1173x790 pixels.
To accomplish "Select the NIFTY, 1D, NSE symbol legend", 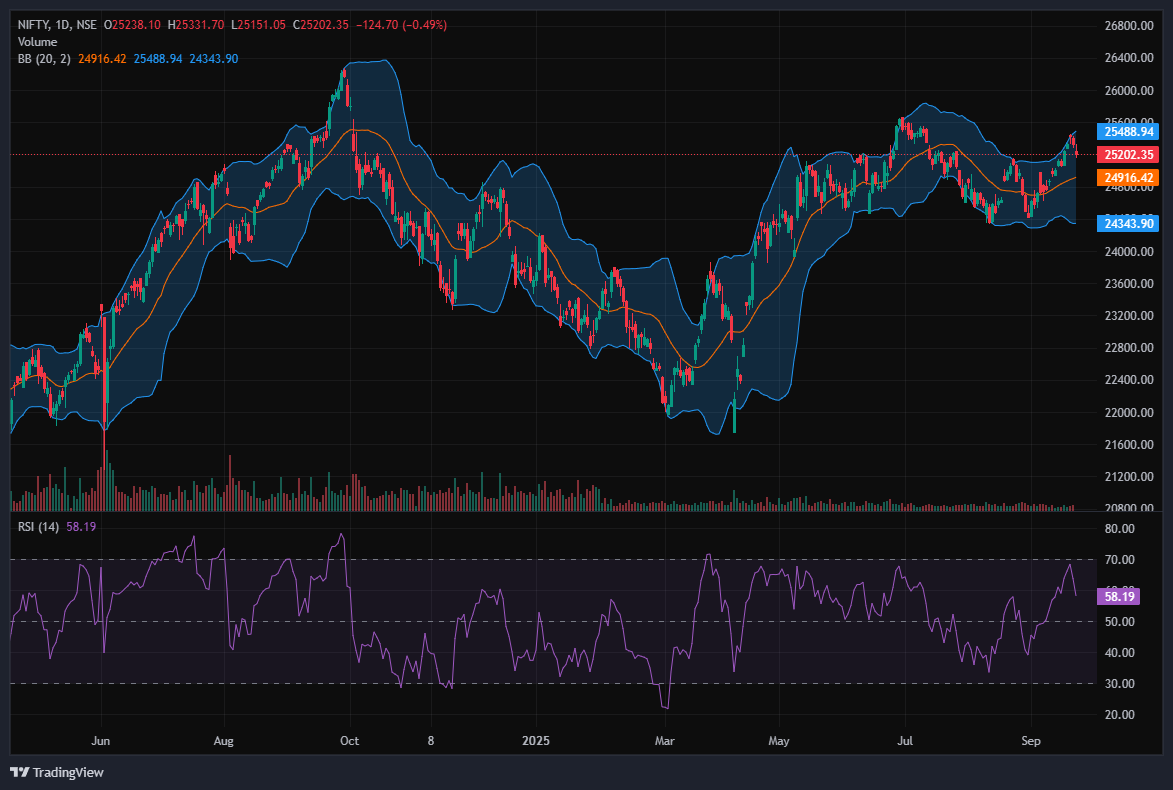I will tap(57, 25).
